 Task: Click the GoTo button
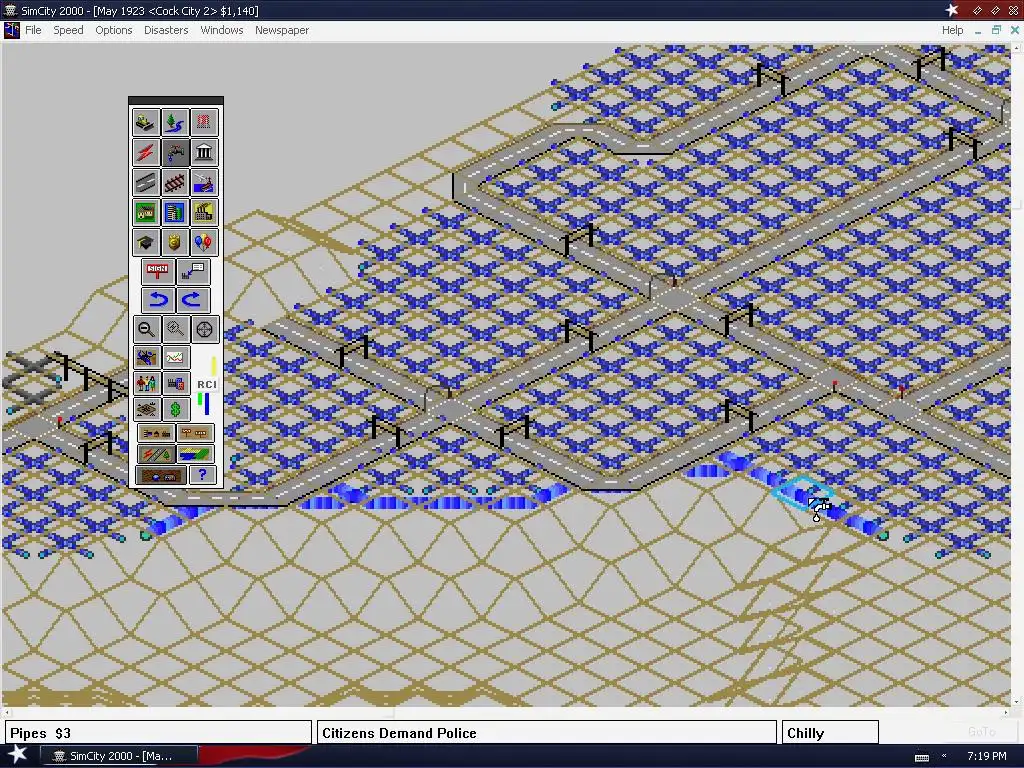tap(982, 732)
